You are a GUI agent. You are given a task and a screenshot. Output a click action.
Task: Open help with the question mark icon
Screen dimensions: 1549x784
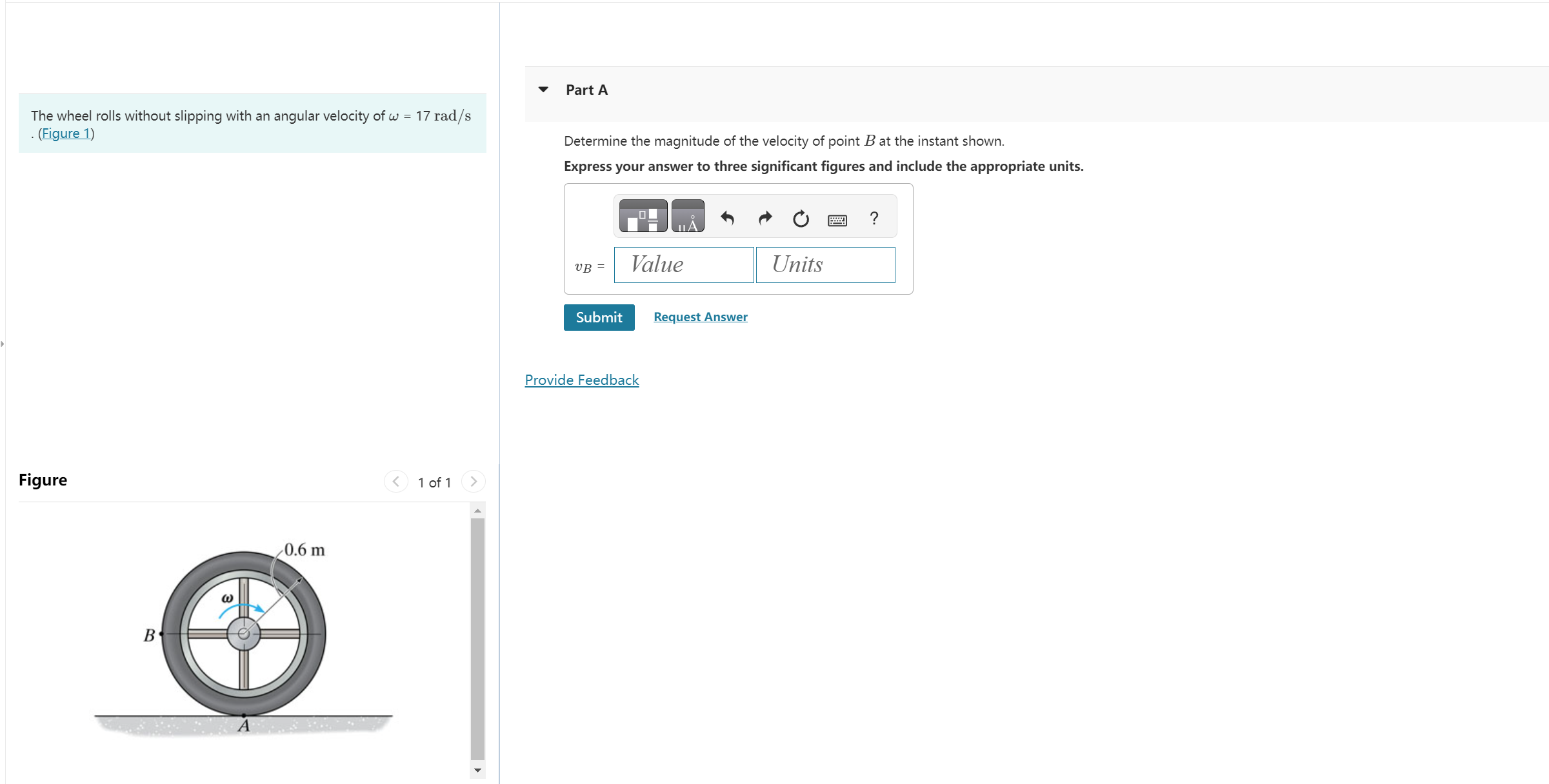pyautogui.click(x=874, y=218)
